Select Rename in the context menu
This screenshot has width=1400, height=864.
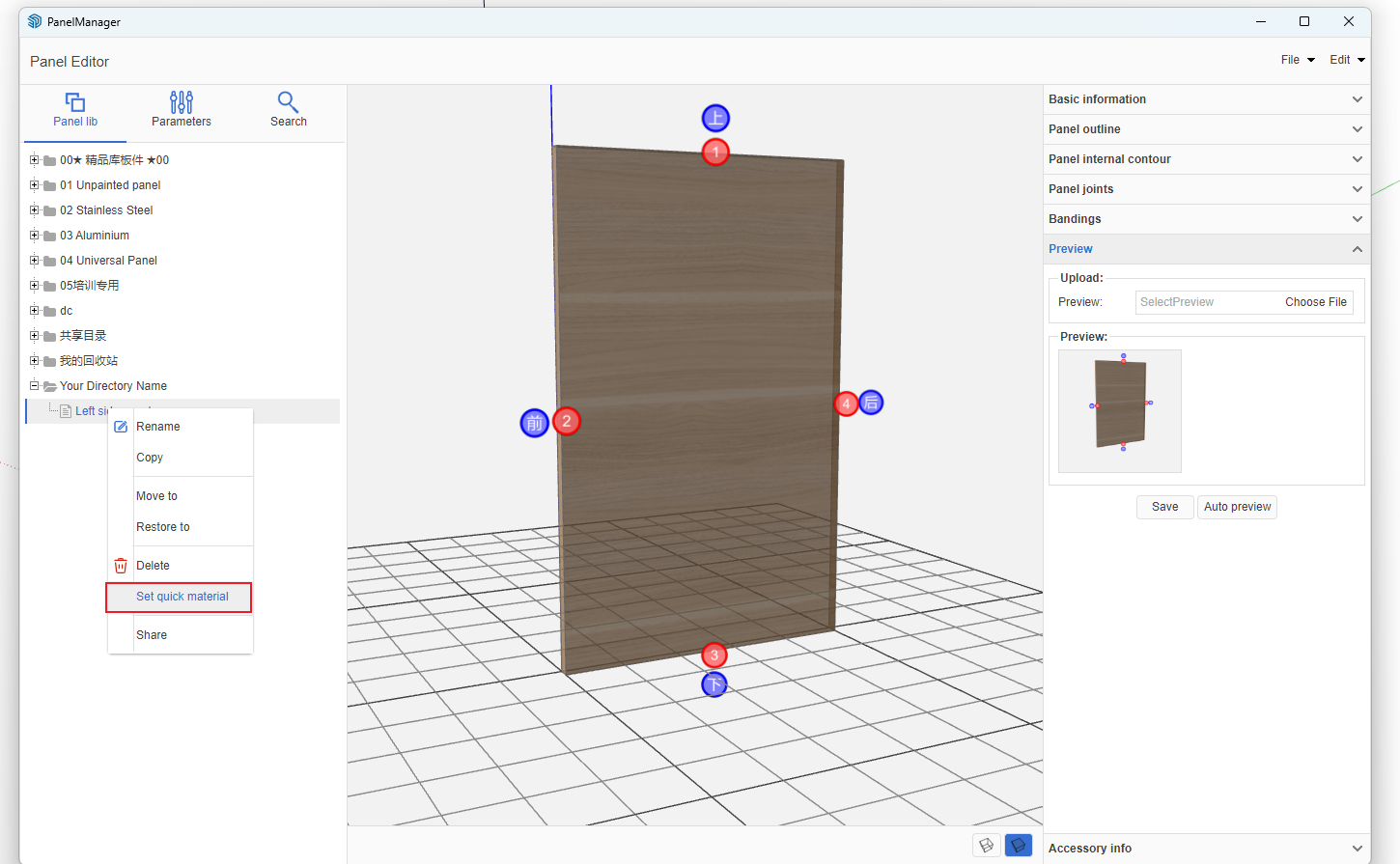158,427
